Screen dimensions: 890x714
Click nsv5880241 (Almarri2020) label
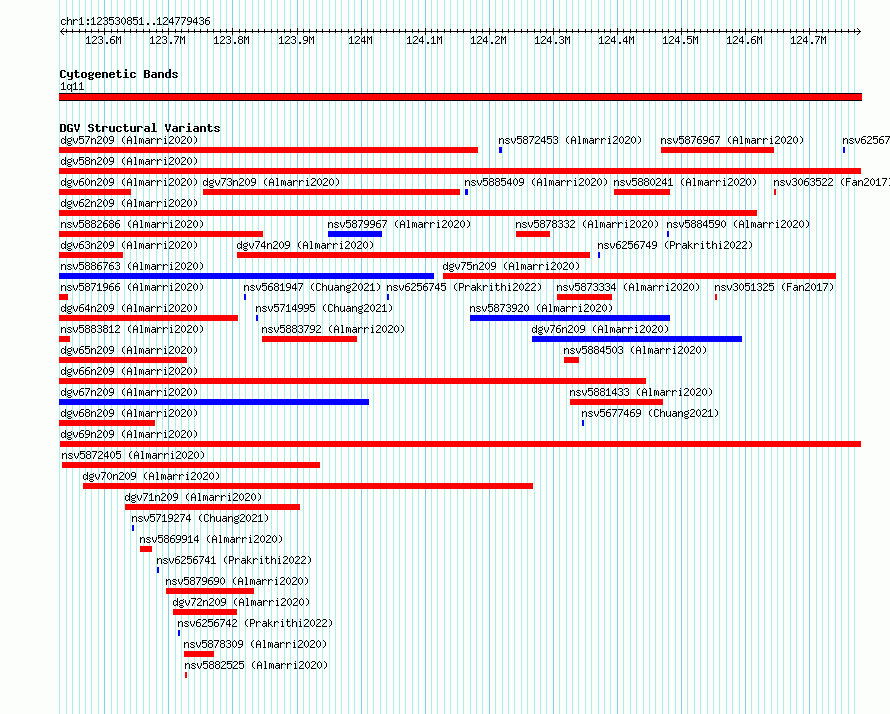(685, 182)
